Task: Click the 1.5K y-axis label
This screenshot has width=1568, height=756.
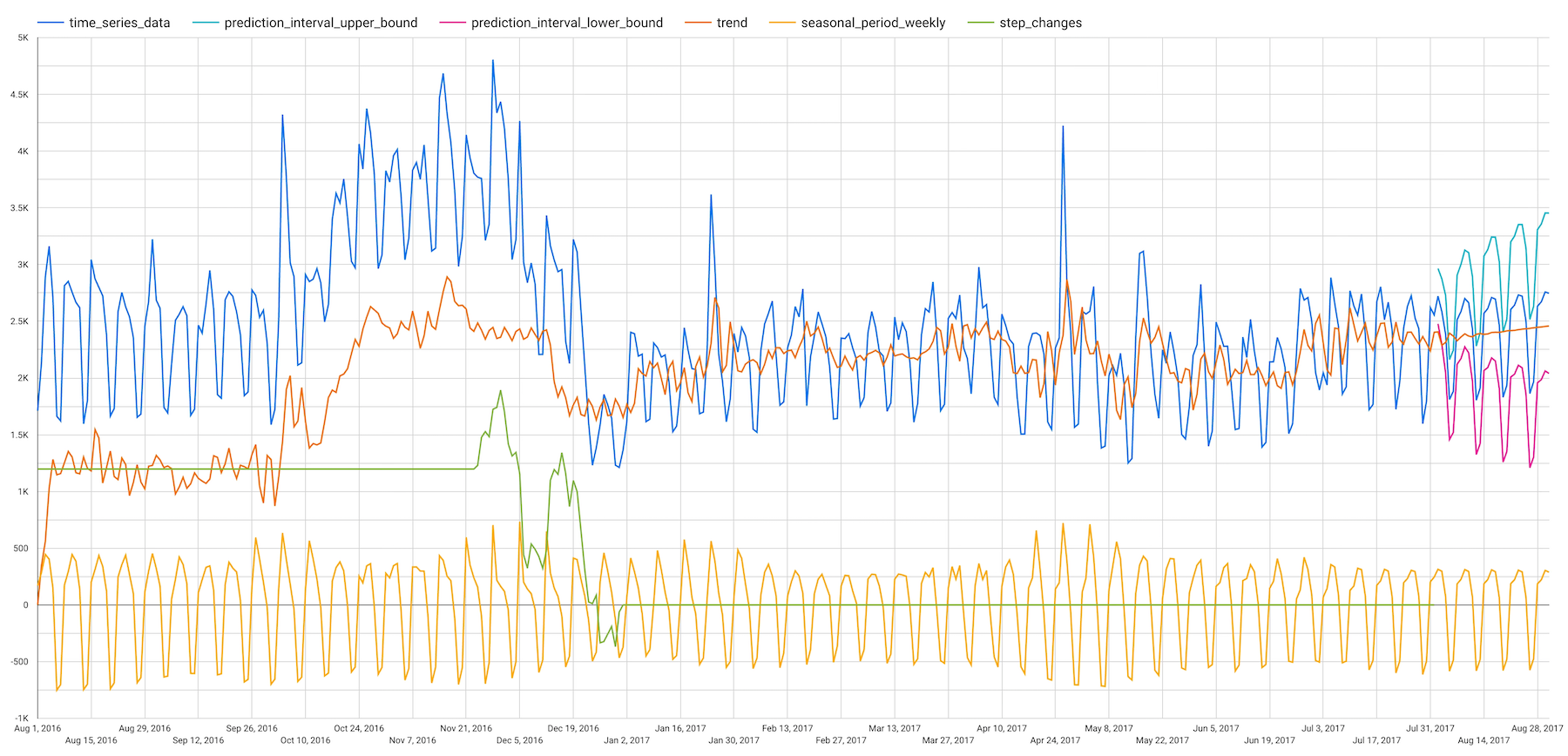Action: pos(19,435)
